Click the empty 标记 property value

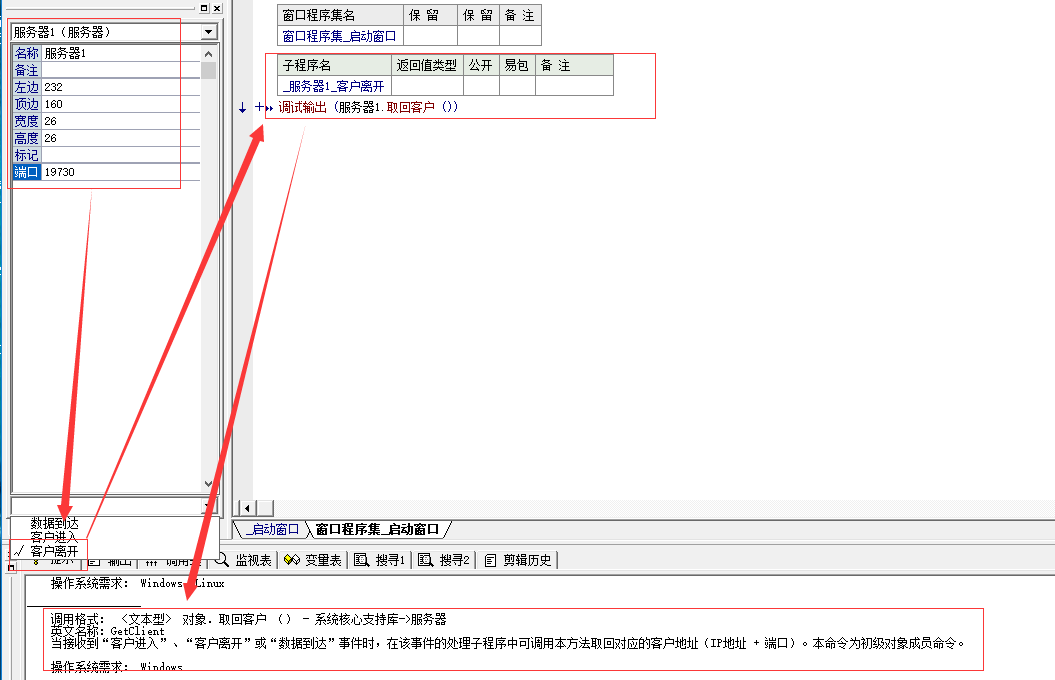pos(121,155)
